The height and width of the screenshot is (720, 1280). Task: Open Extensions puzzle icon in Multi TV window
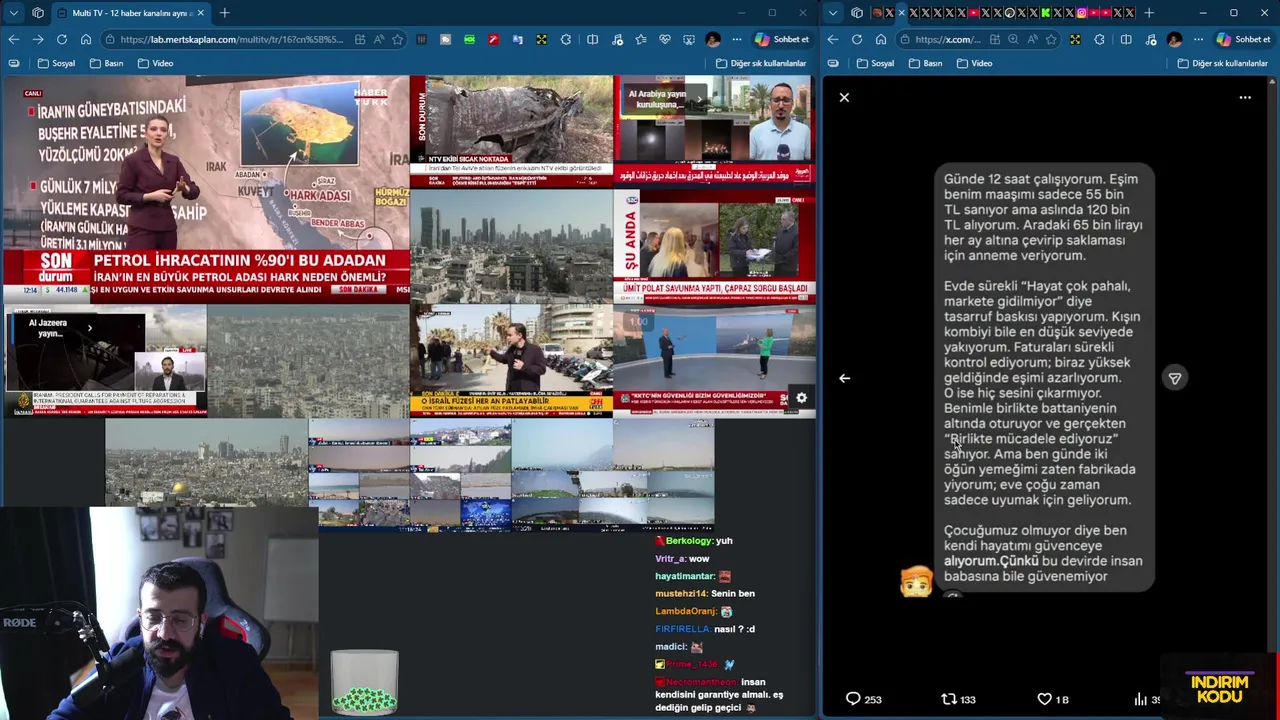coord(566,39)
